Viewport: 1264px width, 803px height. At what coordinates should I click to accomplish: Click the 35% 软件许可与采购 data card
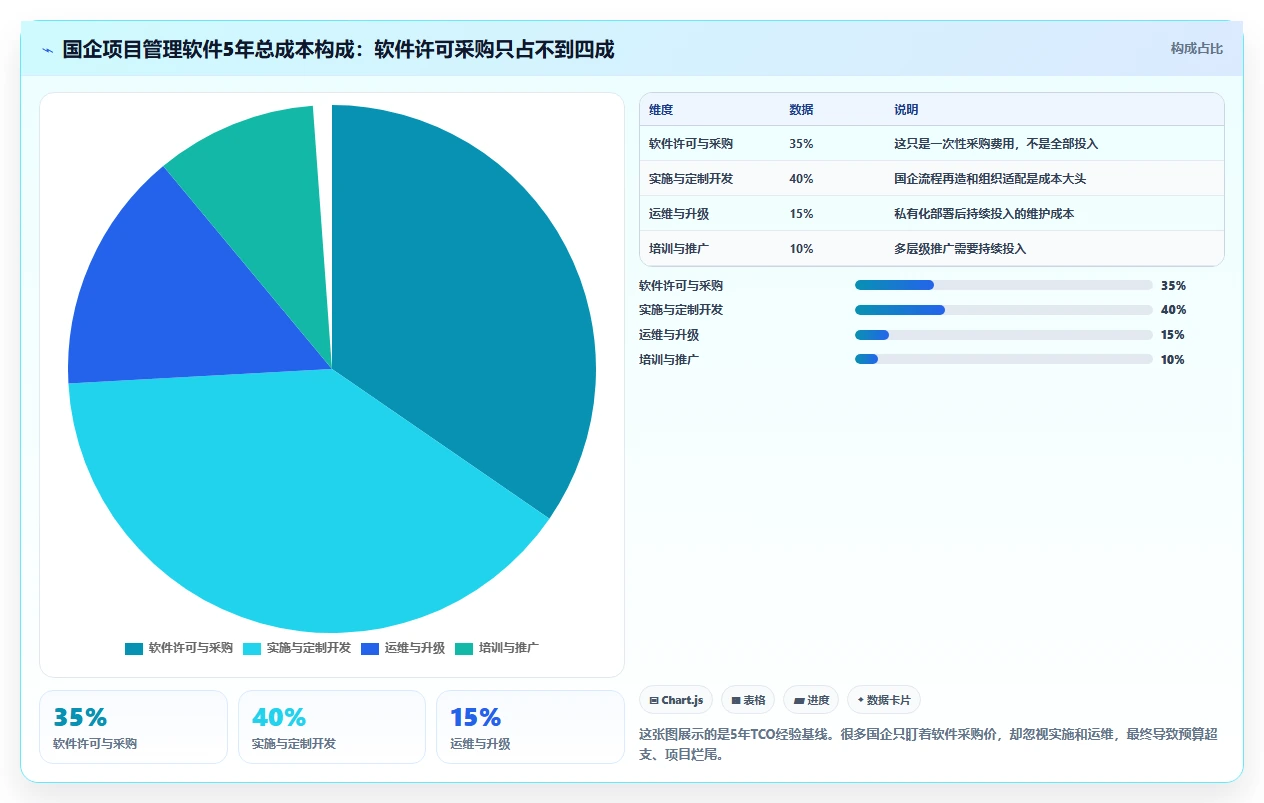coord(133,727)
